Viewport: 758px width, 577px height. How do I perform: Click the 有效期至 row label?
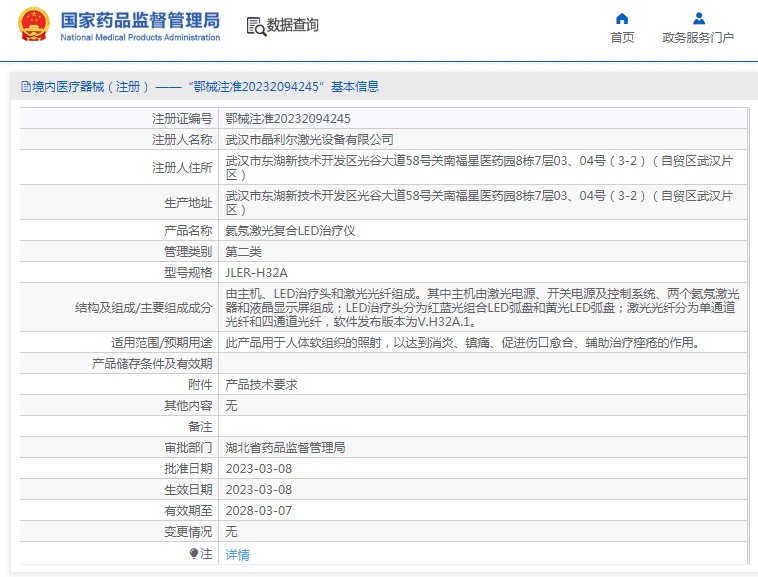point(188,511)
